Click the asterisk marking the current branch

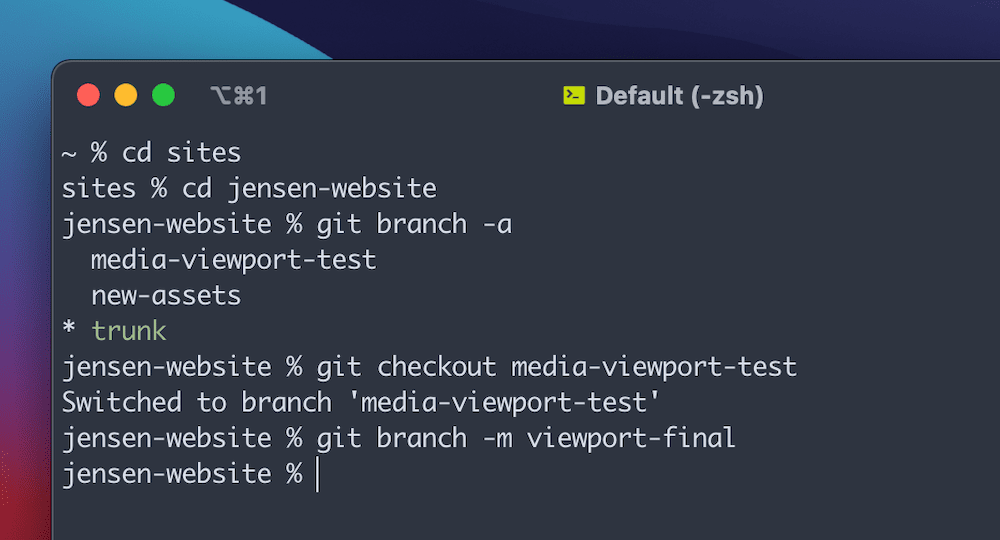pyautogui.click(x=69, y=332)
